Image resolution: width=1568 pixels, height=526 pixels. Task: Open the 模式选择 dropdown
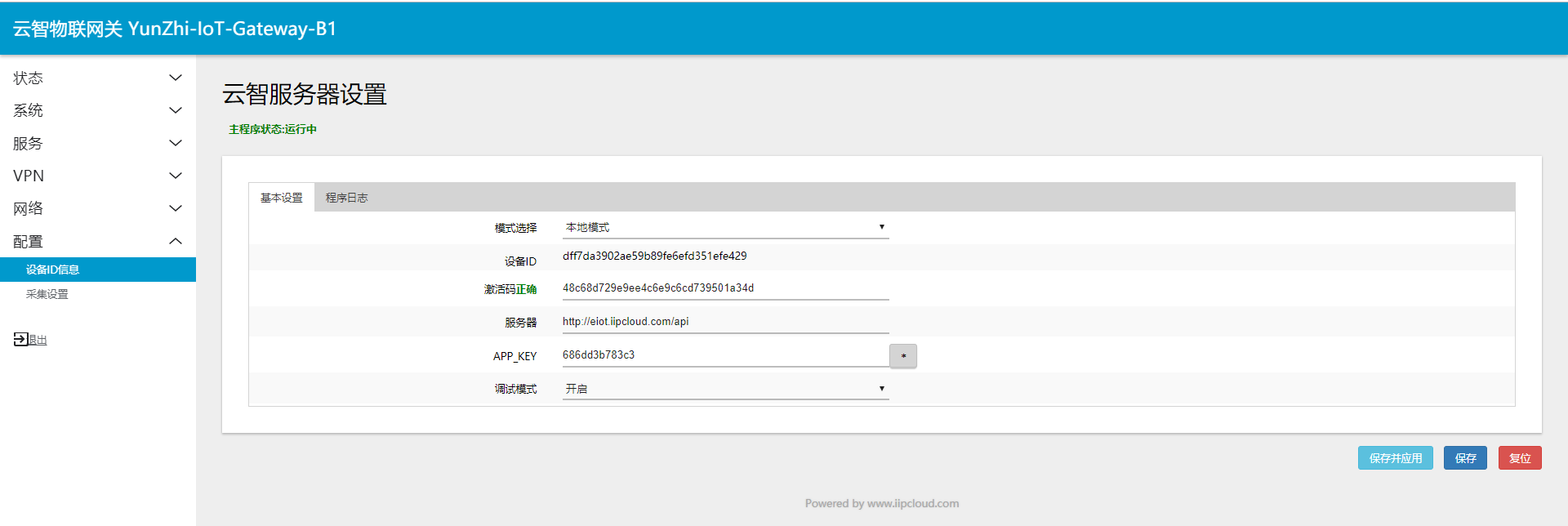725,227
